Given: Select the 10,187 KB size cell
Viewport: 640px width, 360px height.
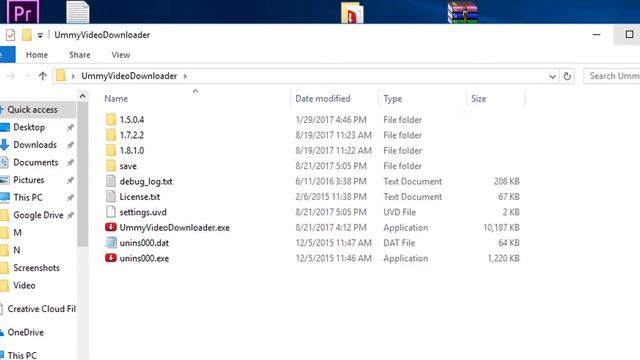Looking at the screenshot, I should 501,227.
